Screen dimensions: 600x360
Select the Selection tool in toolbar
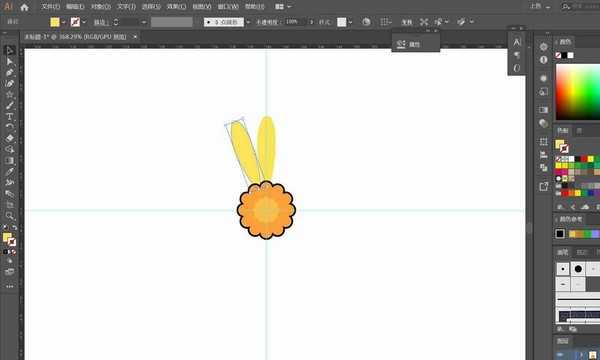click(x=10, y=50)
